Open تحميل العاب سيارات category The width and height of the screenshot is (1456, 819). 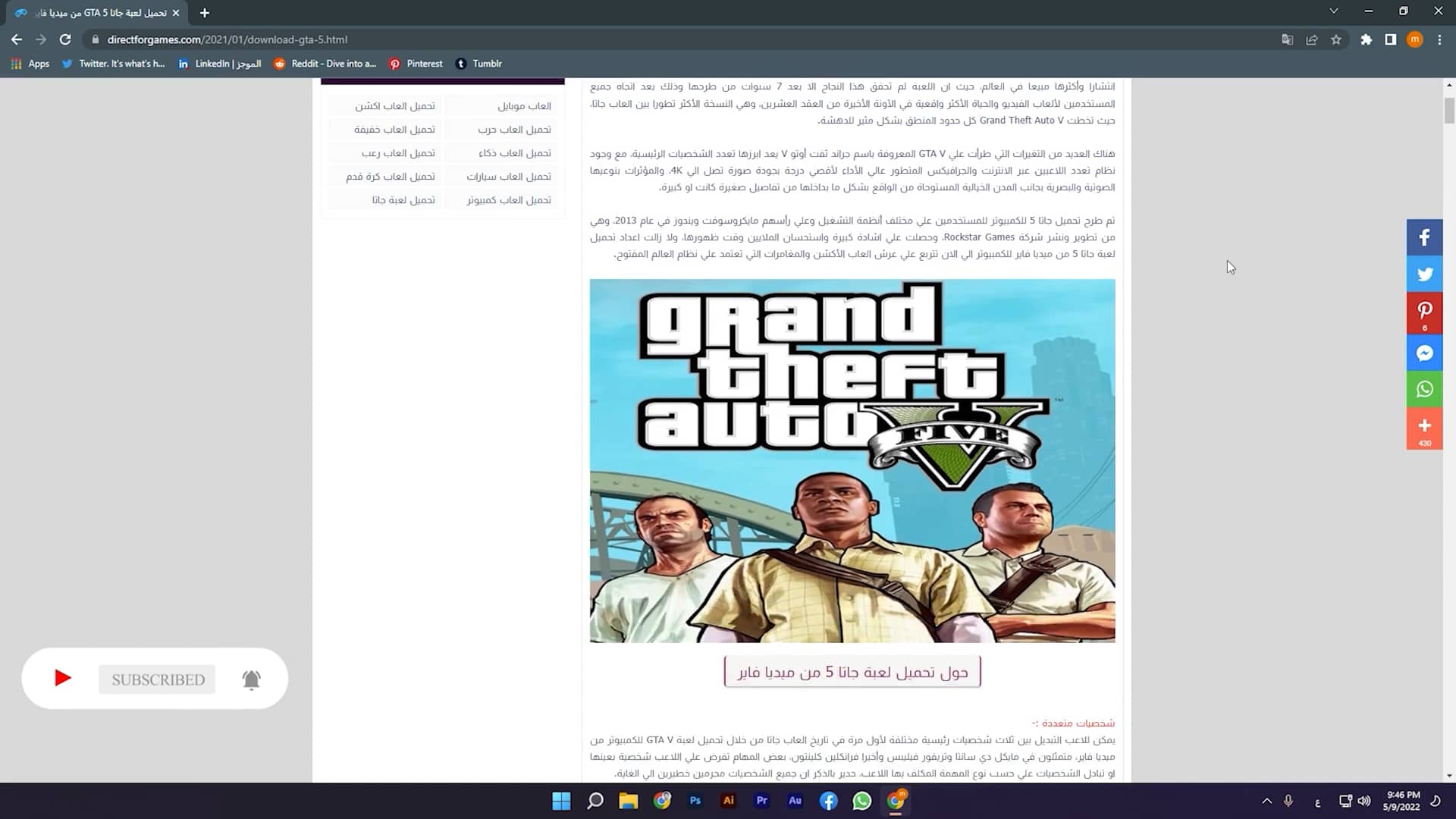[509, 177]
